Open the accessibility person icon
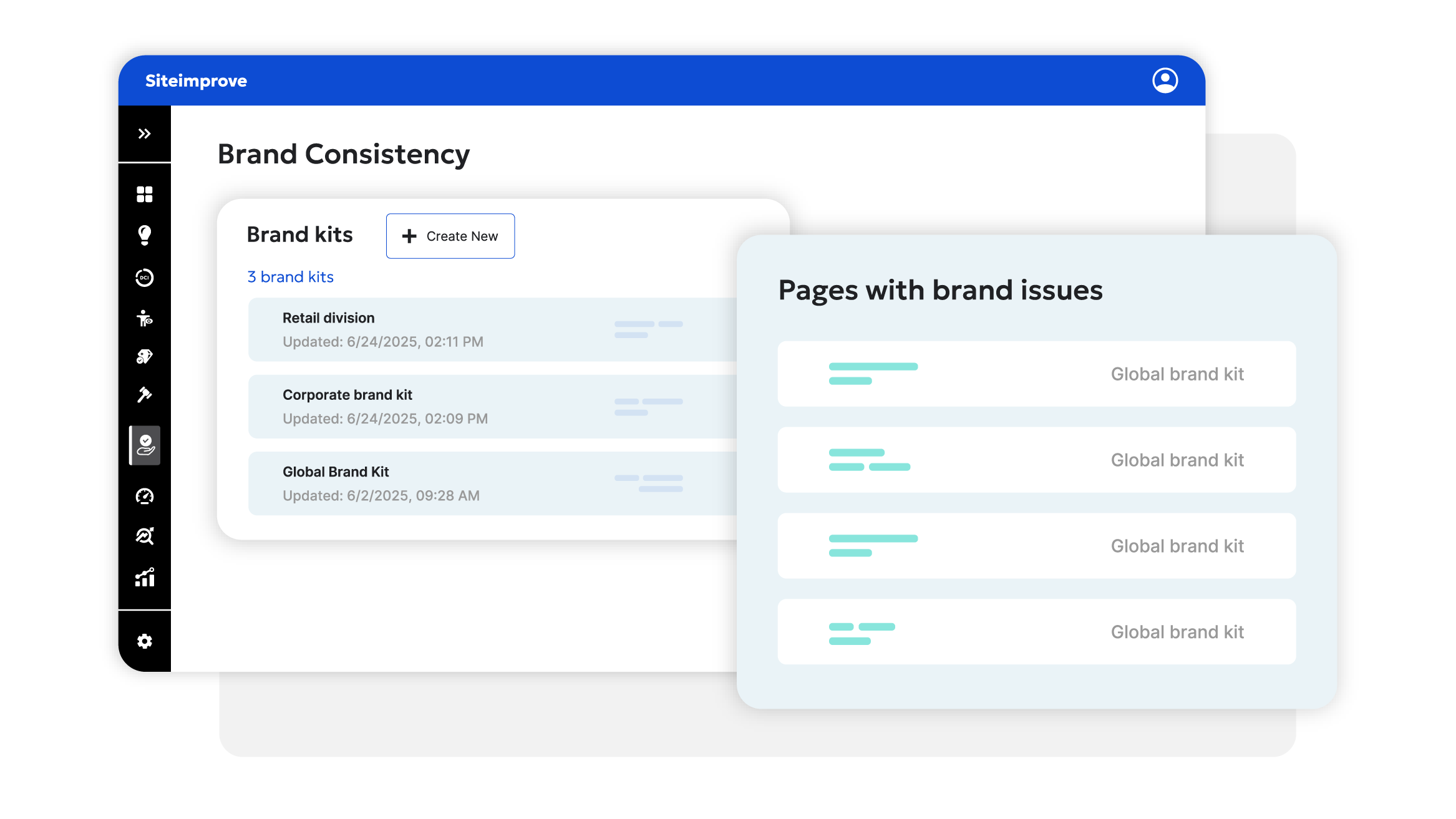 click(144, 318)
